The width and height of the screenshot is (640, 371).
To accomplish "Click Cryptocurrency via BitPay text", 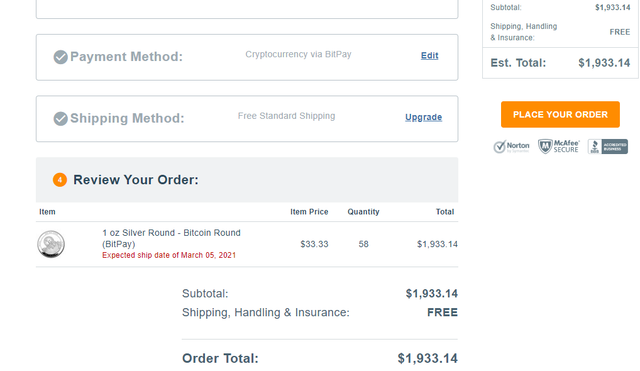I will click(298, 54).
